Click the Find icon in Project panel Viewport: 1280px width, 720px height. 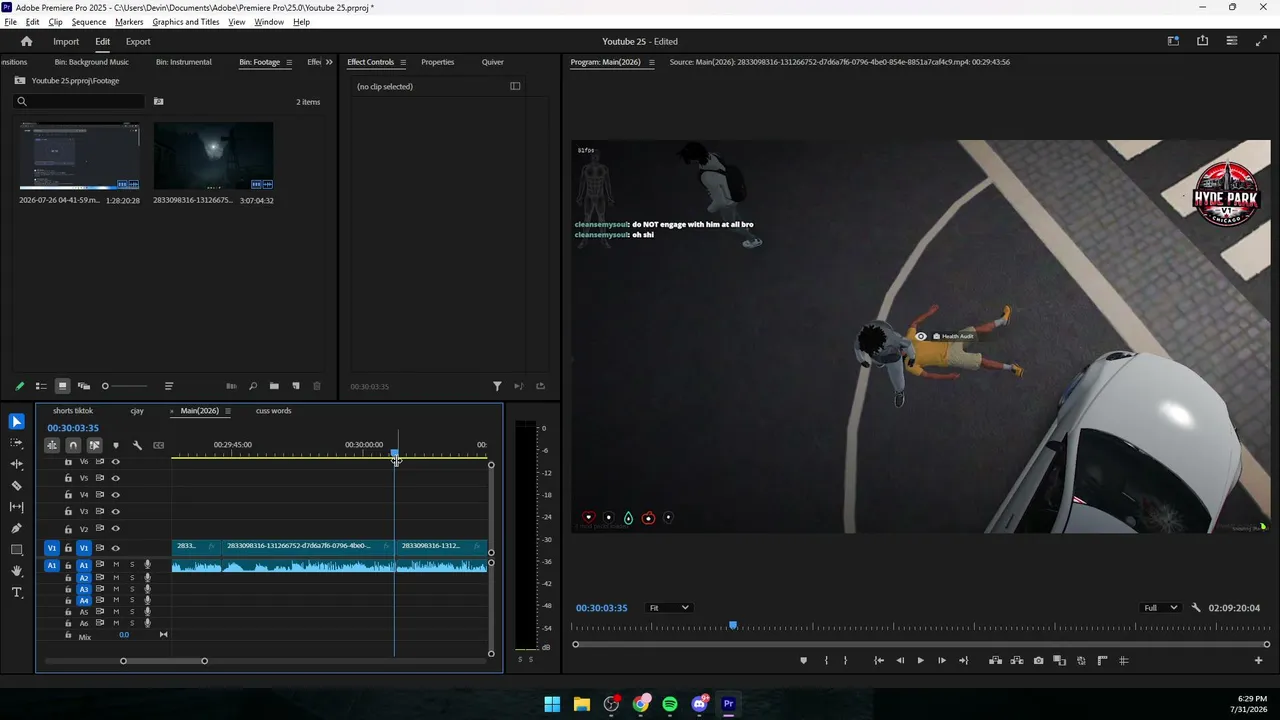[252, 386]
